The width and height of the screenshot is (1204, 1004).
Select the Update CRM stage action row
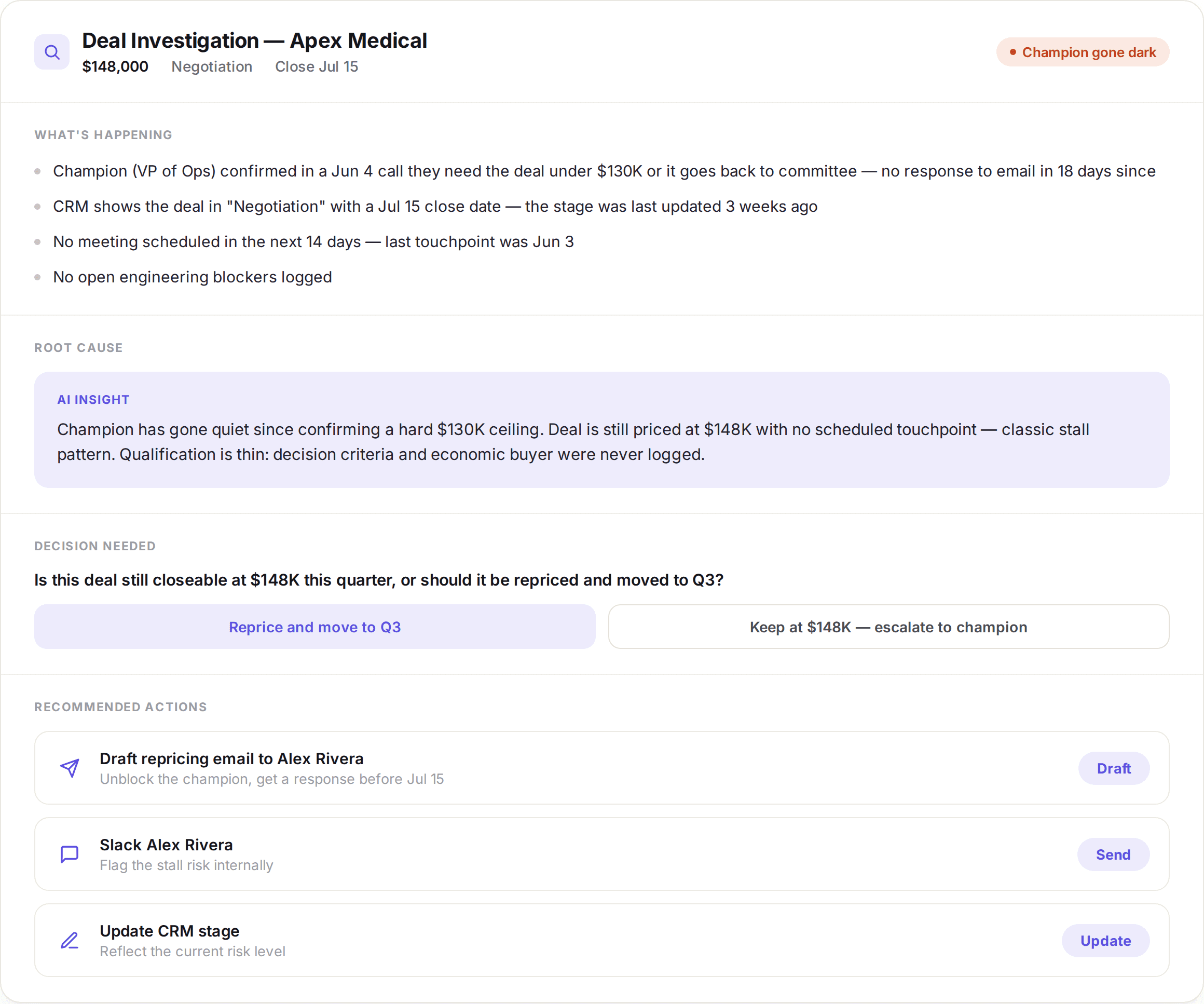601,940
